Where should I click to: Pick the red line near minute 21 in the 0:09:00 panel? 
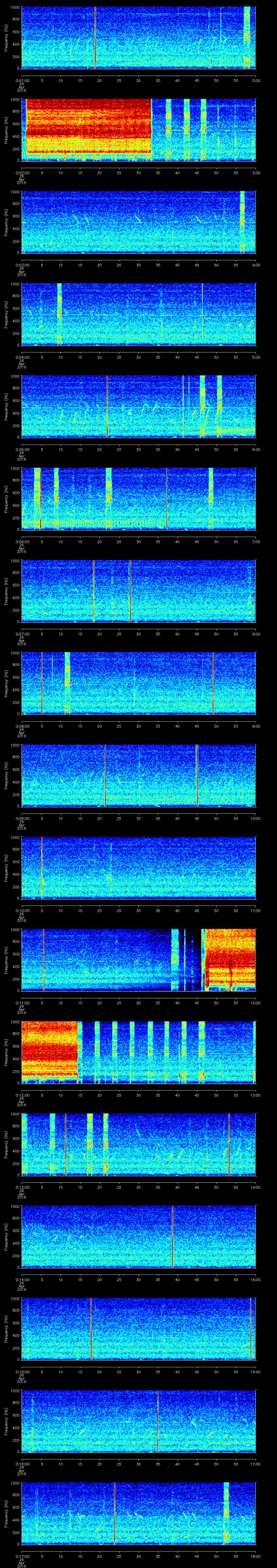coord(105,775)
